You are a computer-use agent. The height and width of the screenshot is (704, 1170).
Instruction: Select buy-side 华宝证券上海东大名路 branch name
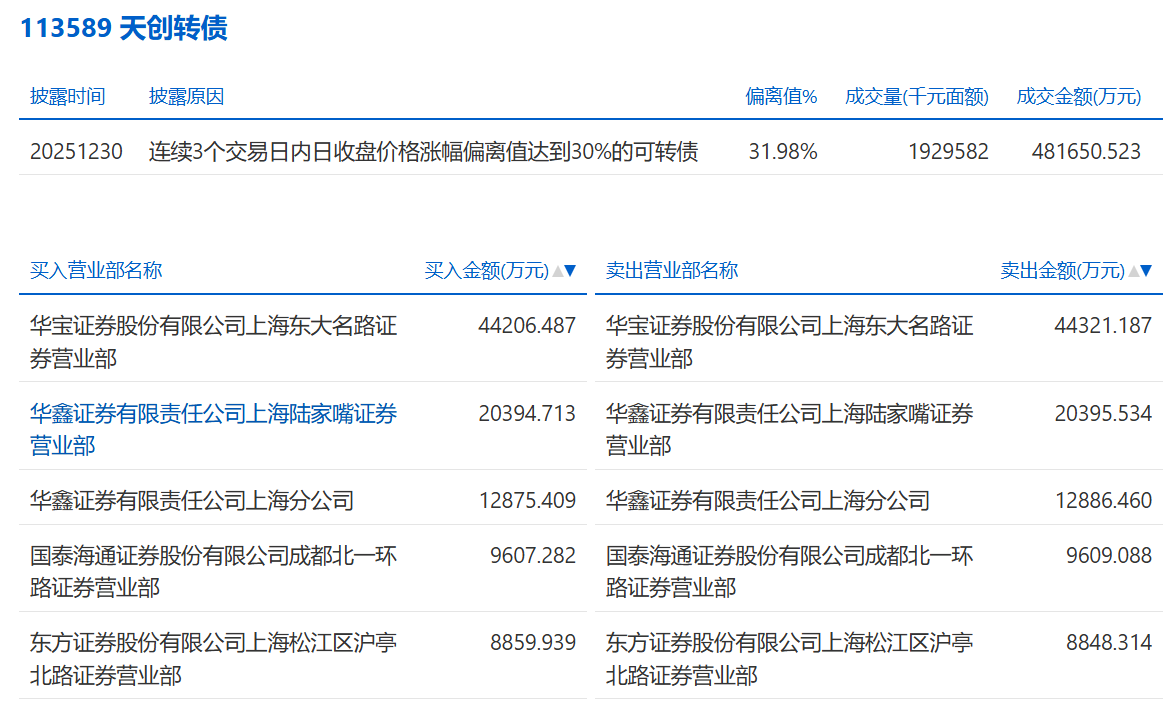pyautogui.click(x=213, y=342)
